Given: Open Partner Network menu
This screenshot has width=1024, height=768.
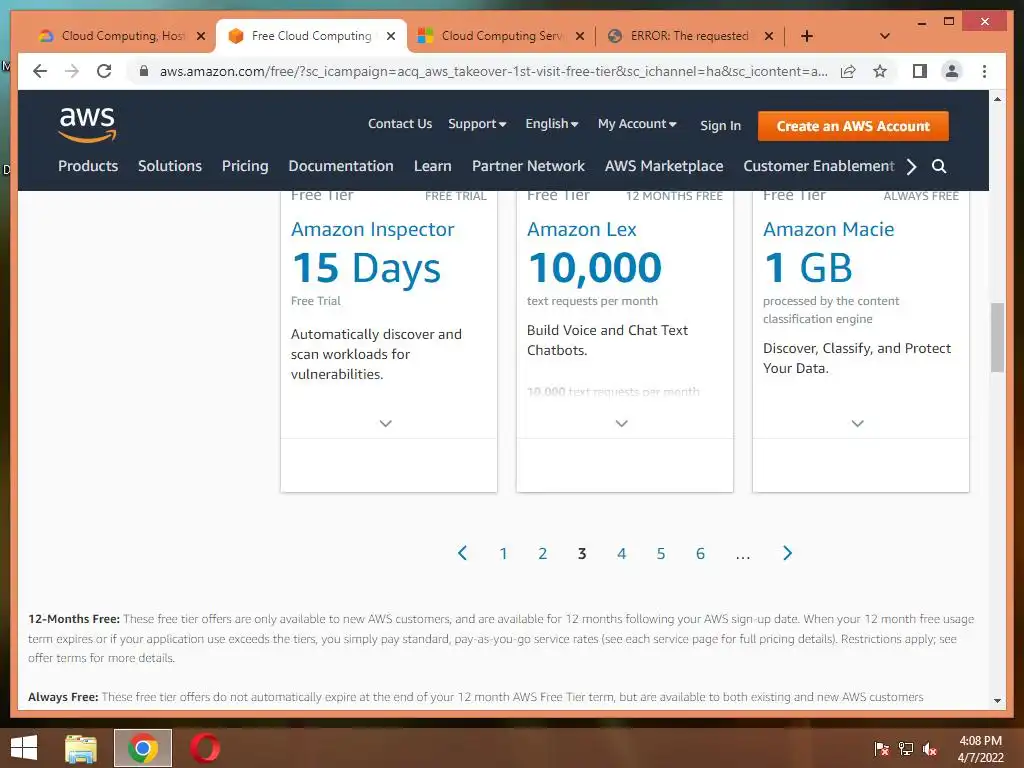Looking at the screenshot, I should click(x=528, y=166).
